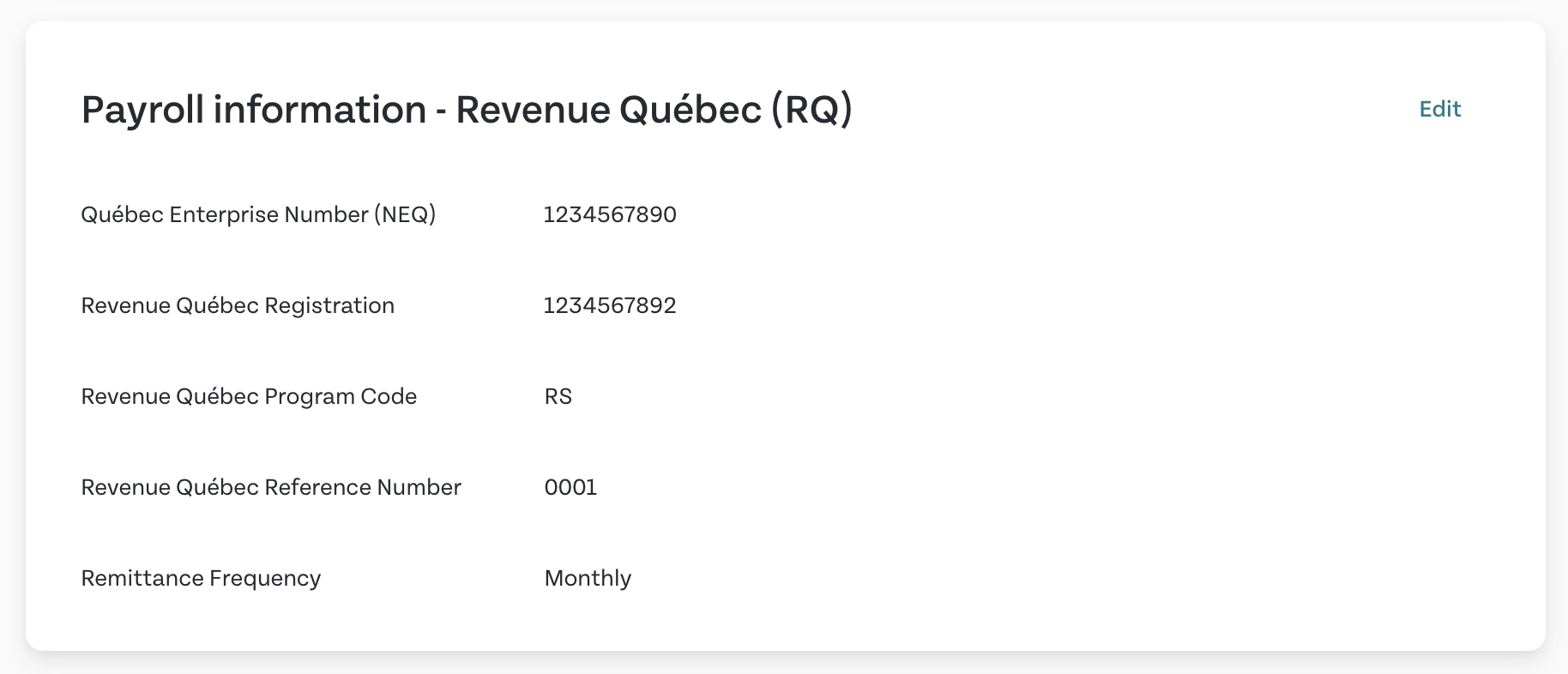This screenshot has height=674, width=1568.
Task: Click the Edit link
Action: point(1439,109)
